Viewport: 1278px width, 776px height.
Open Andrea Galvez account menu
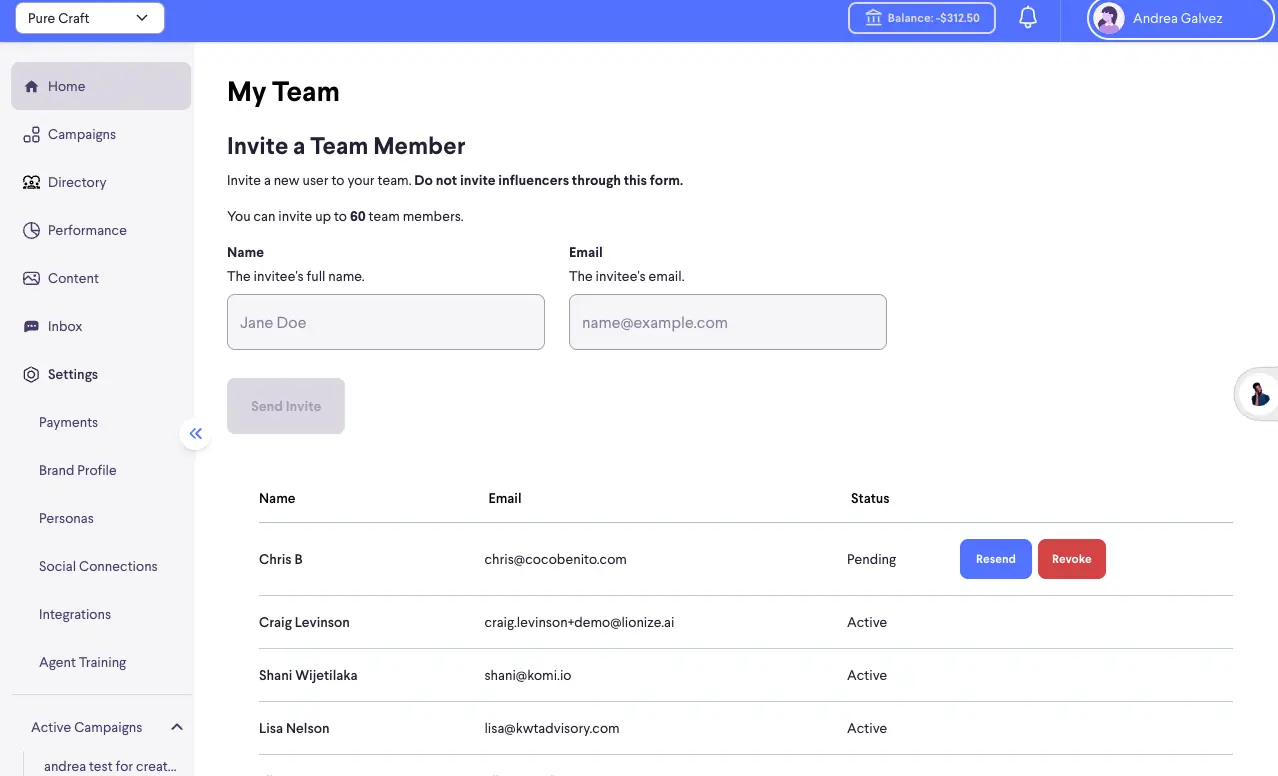pos(1181,18)
